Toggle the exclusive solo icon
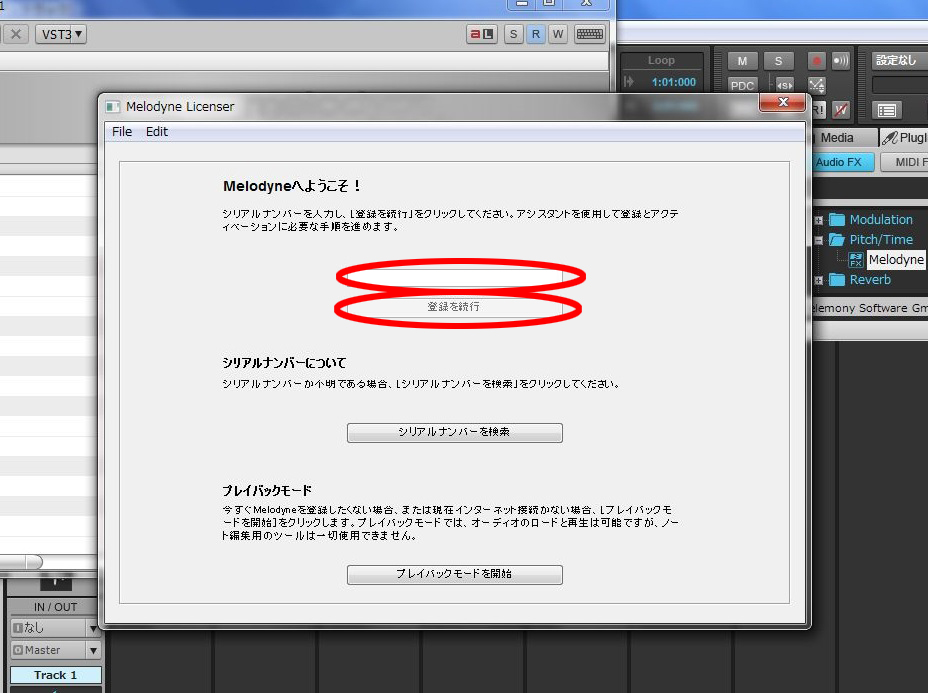This screenshot has width=928, height=693. click(x=784, y=85)
